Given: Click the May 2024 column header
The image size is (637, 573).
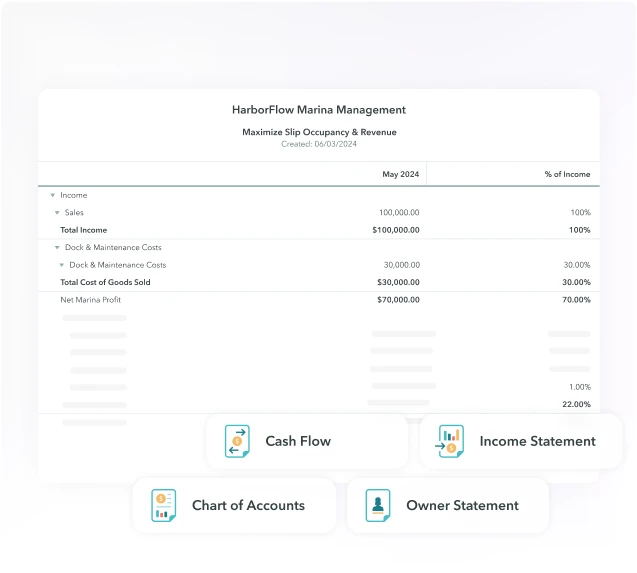Looking at the screenshot, I should (400, 174).
